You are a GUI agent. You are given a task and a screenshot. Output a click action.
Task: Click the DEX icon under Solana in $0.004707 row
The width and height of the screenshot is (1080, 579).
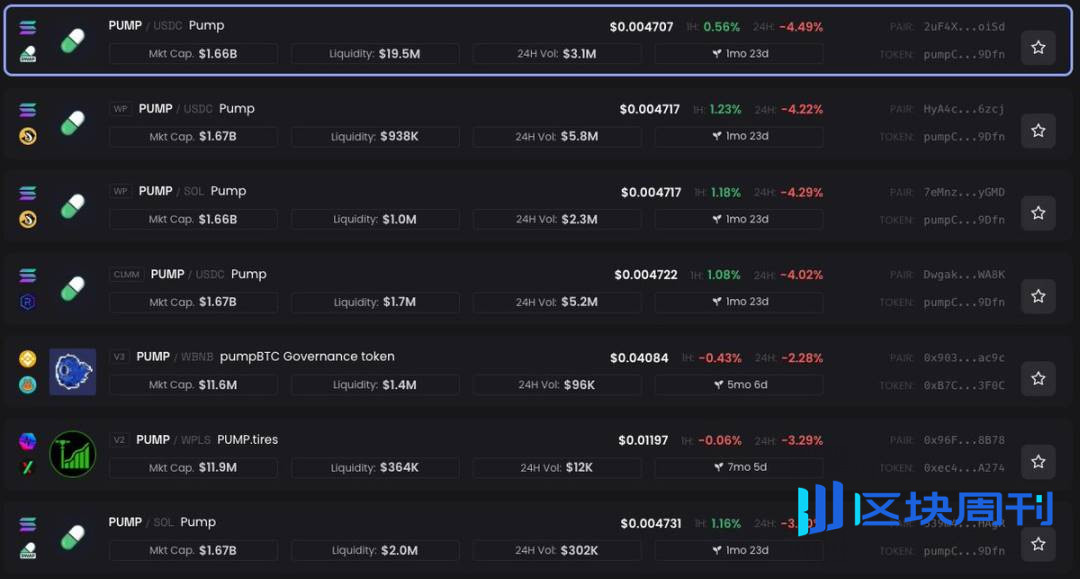[x=28, y=54]
